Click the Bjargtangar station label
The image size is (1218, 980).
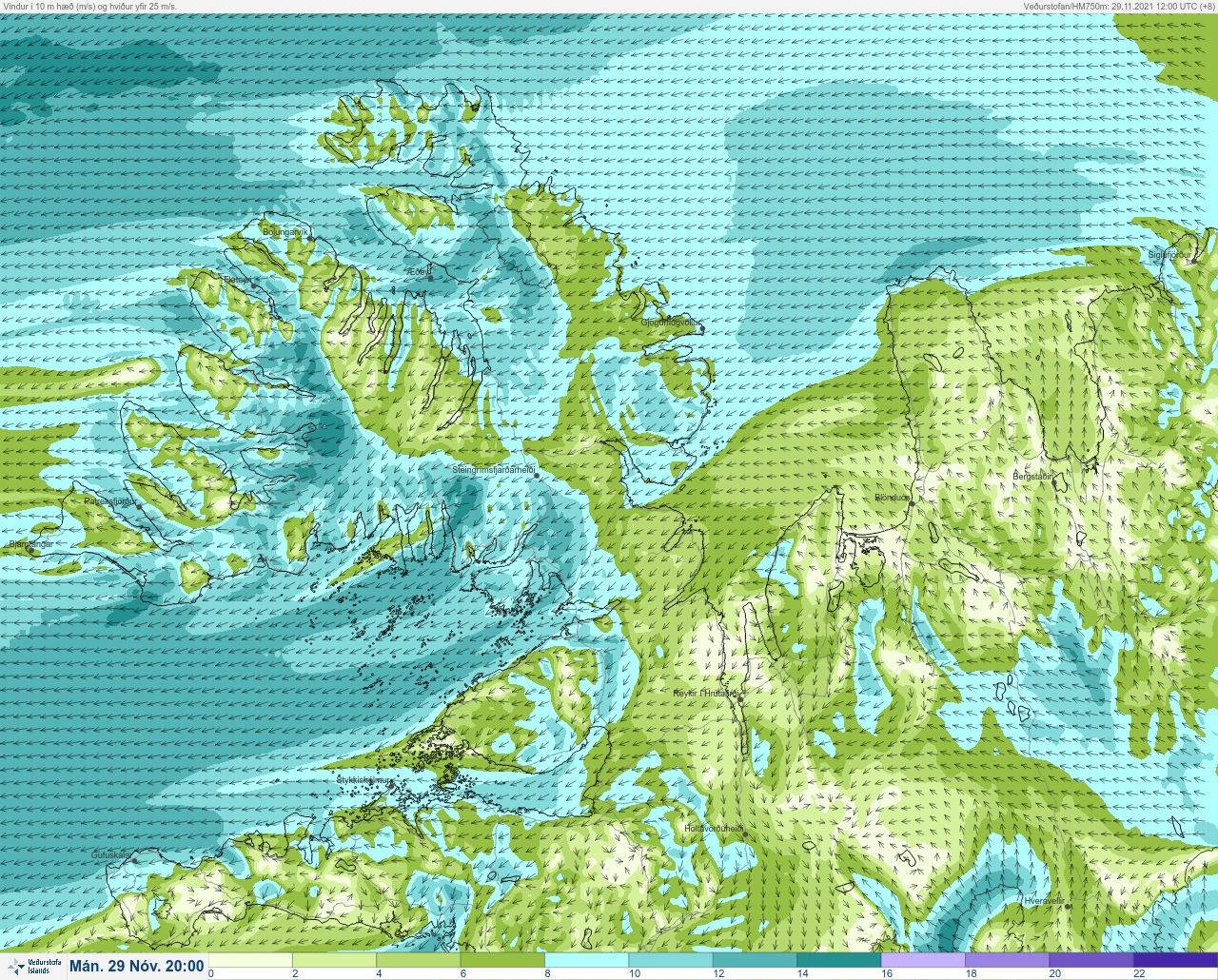click(29, 544)
